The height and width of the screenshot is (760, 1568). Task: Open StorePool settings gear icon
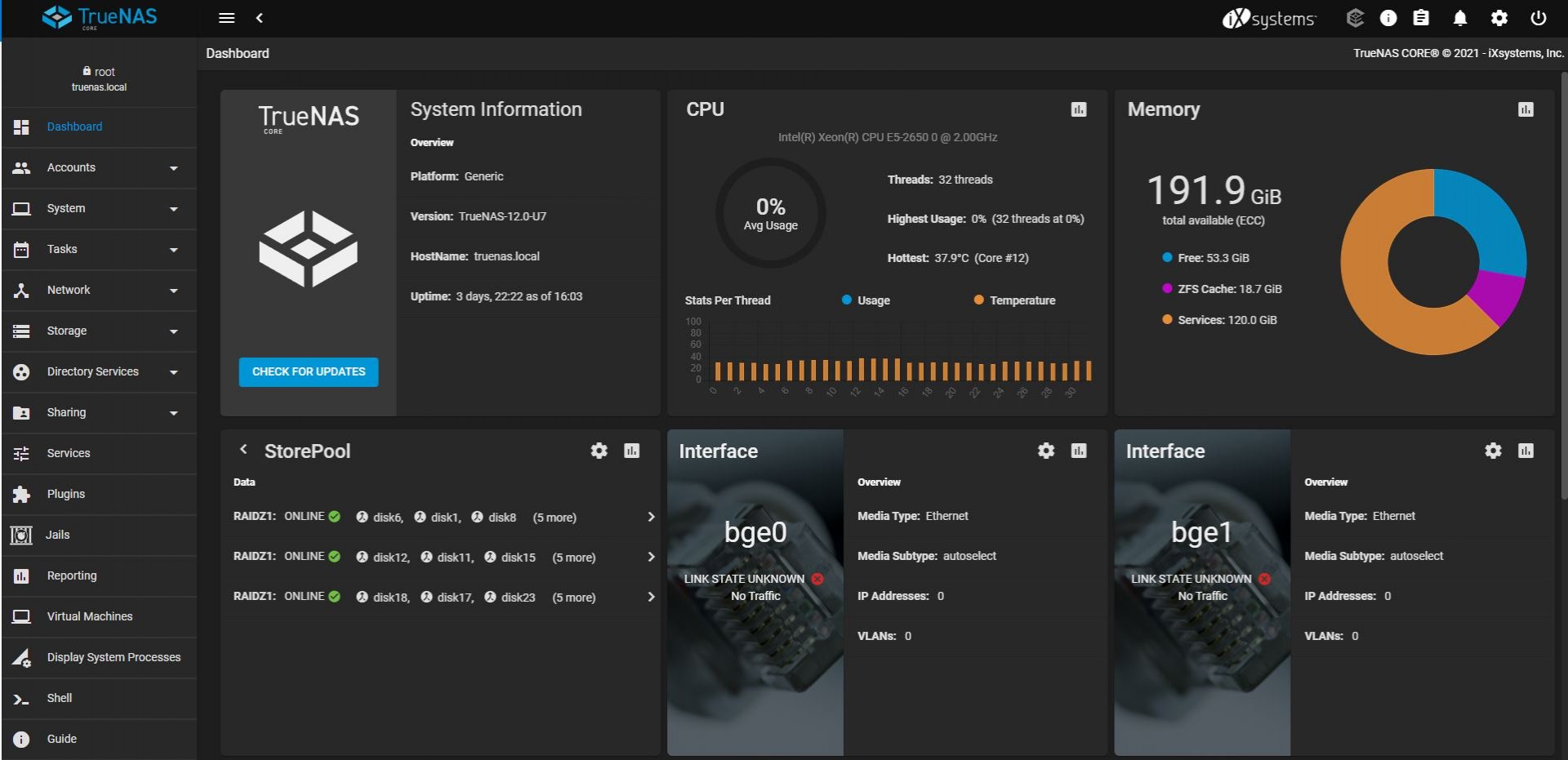[599, 451]
